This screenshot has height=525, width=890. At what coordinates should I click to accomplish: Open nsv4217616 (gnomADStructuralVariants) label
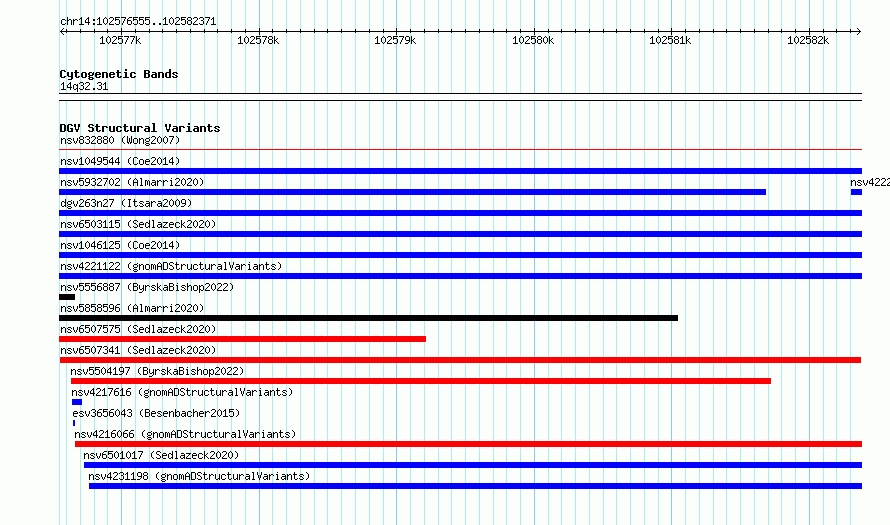click(x=182, y=392)
